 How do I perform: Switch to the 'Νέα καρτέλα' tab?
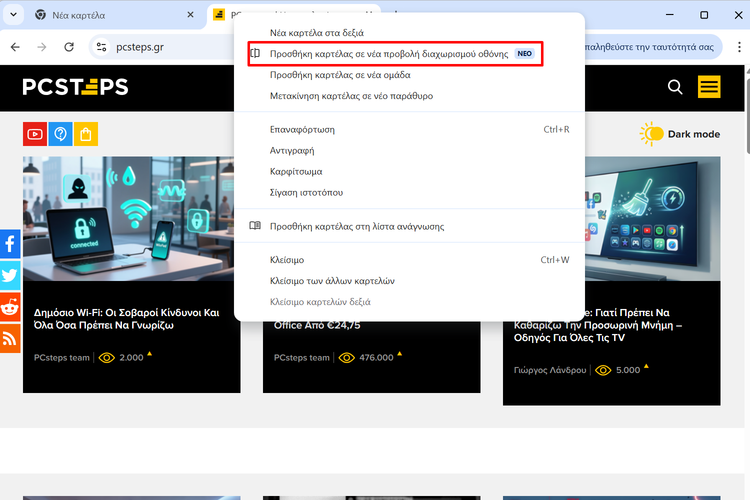[100, 15]
